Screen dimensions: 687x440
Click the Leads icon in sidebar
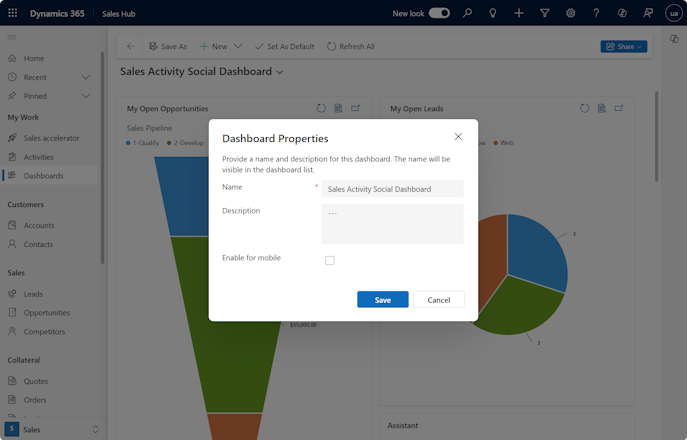pyautogui.click(x=12, y=294)
